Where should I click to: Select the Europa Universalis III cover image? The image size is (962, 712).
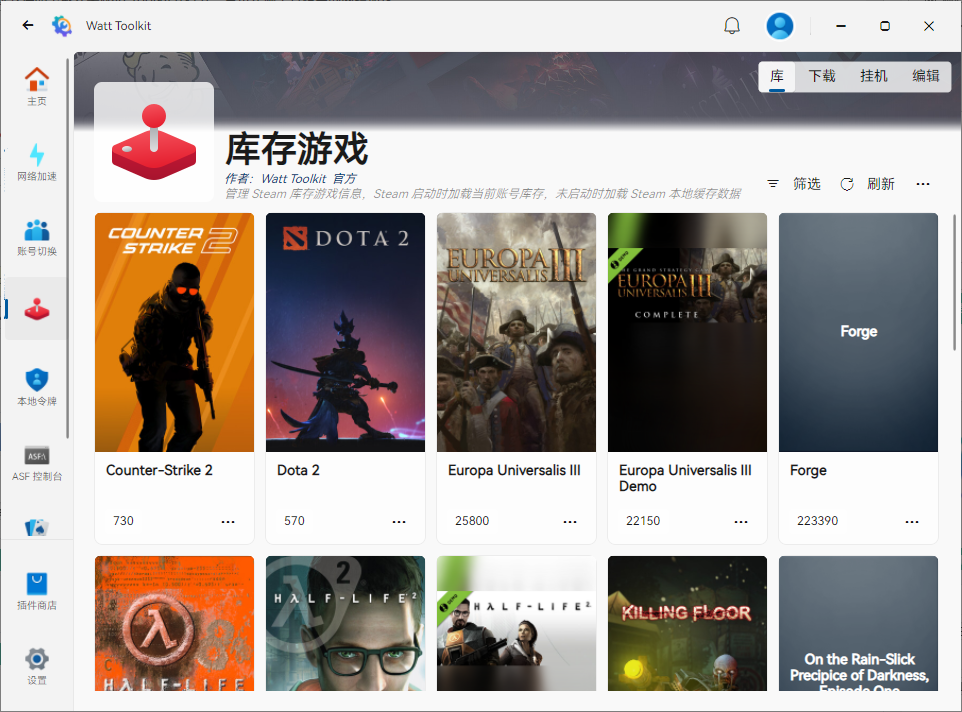pyautogui.click(x=517, y=332)
